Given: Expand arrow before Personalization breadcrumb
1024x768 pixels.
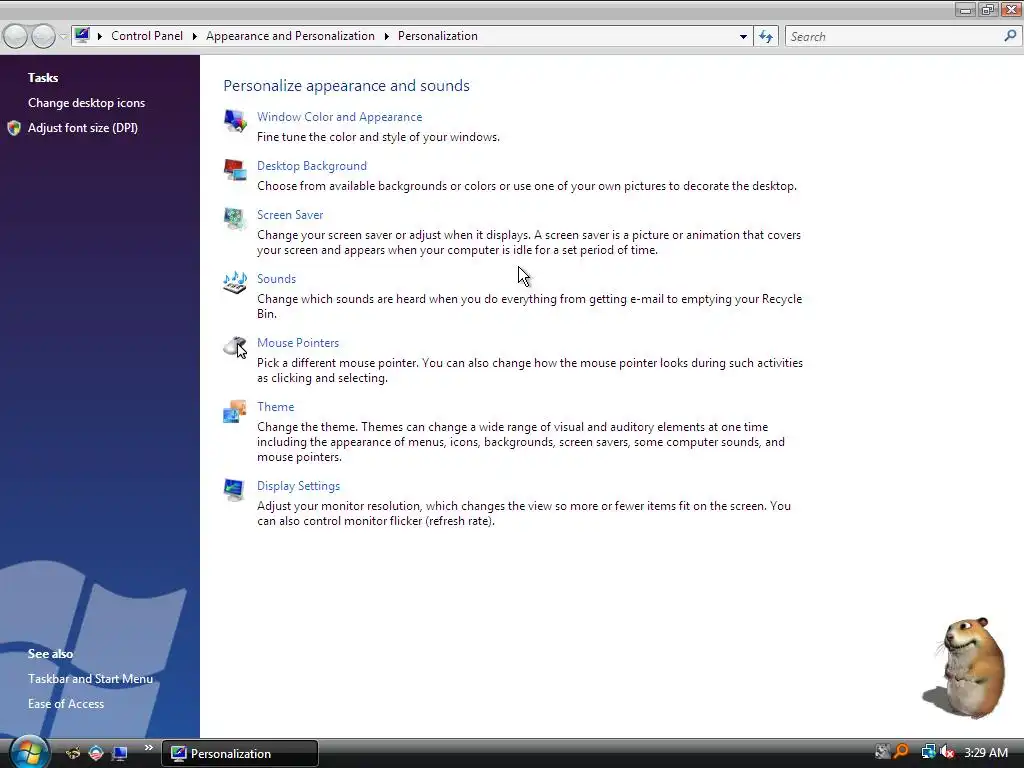Looking at the screenshot, I should coord(387,36).
